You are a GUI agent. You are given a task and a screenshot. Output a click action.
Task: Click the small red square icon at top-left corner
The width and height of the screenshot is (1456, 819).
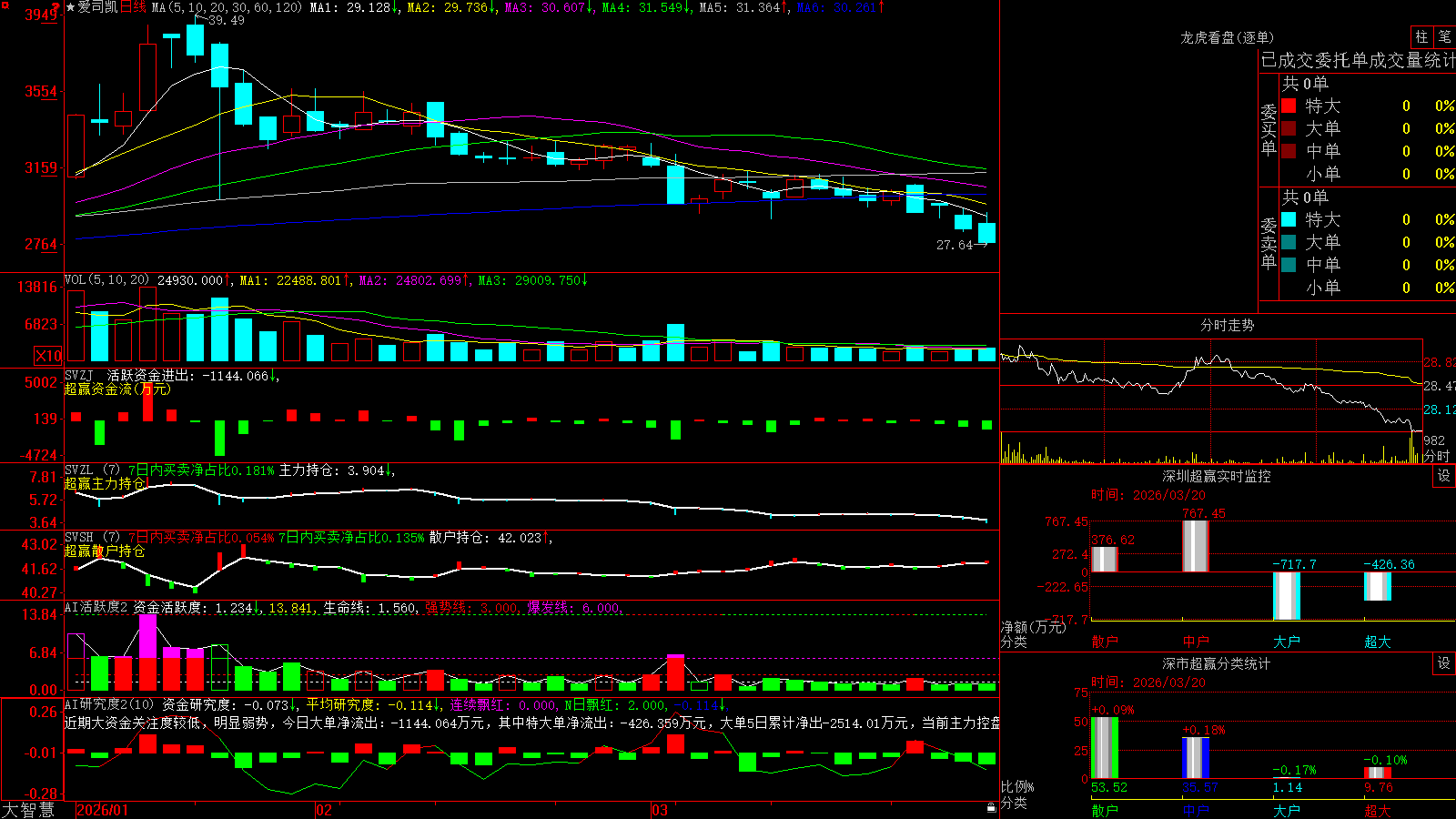tap(5, 5)
